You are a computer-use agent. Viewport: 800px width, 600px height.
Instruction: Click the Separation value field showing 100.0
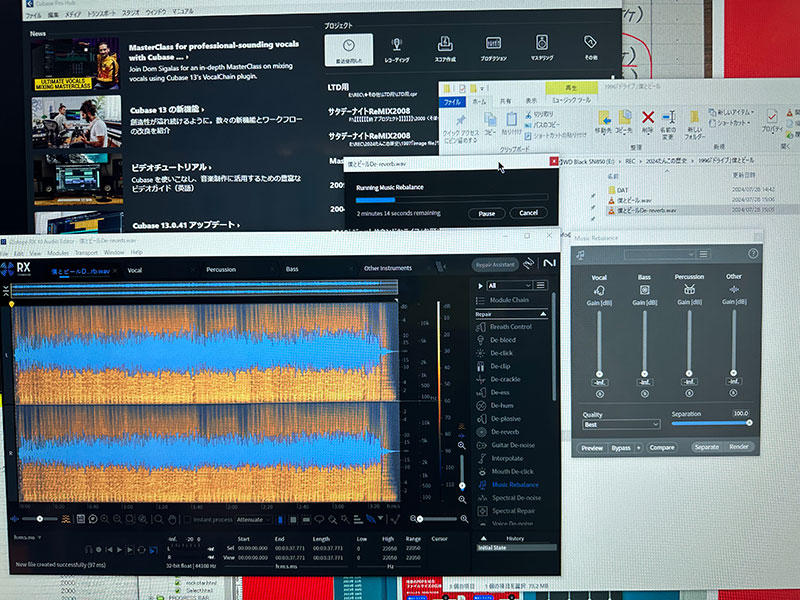740,413
